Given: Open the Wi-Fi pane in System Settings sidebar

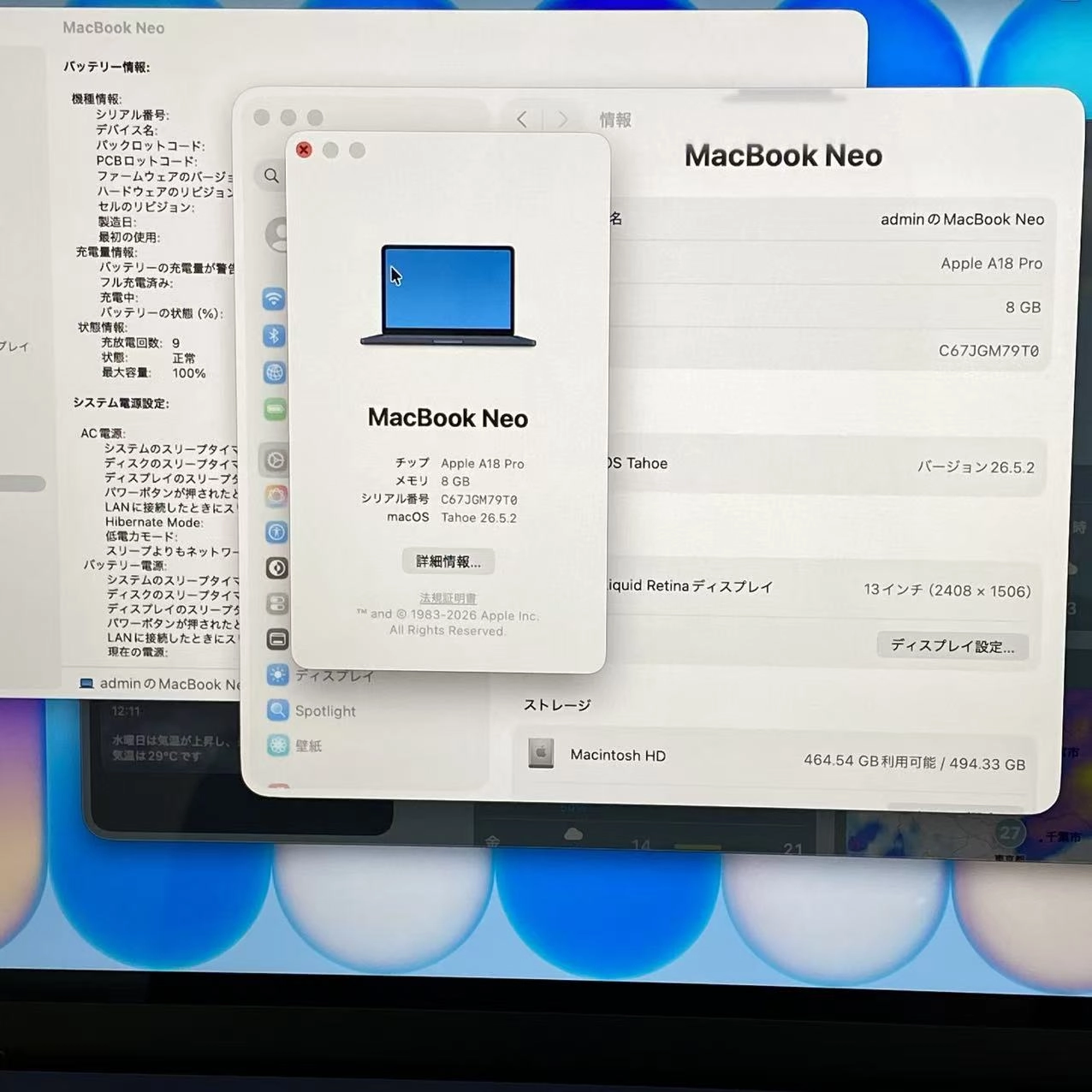Looking at the screenshot, I should [x=274, y=300].
